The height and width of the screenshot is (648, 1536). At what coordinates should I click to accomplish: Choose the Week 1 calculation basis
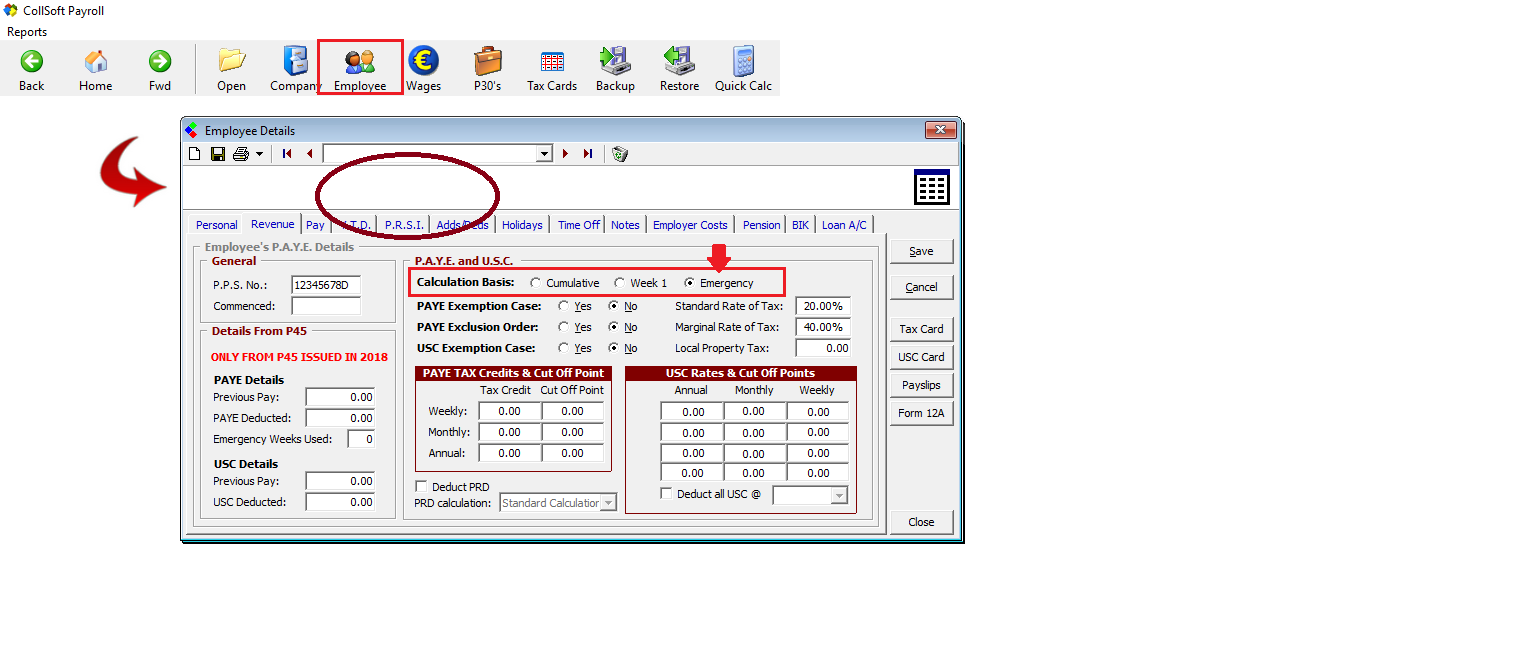pos(620,283)
